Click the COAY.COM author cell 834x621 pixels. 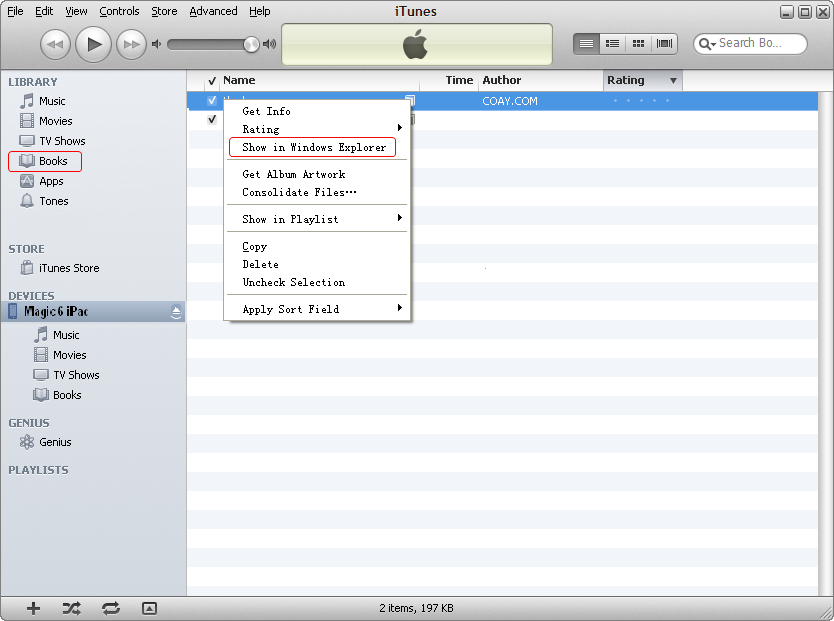click(x=510, y=101)
